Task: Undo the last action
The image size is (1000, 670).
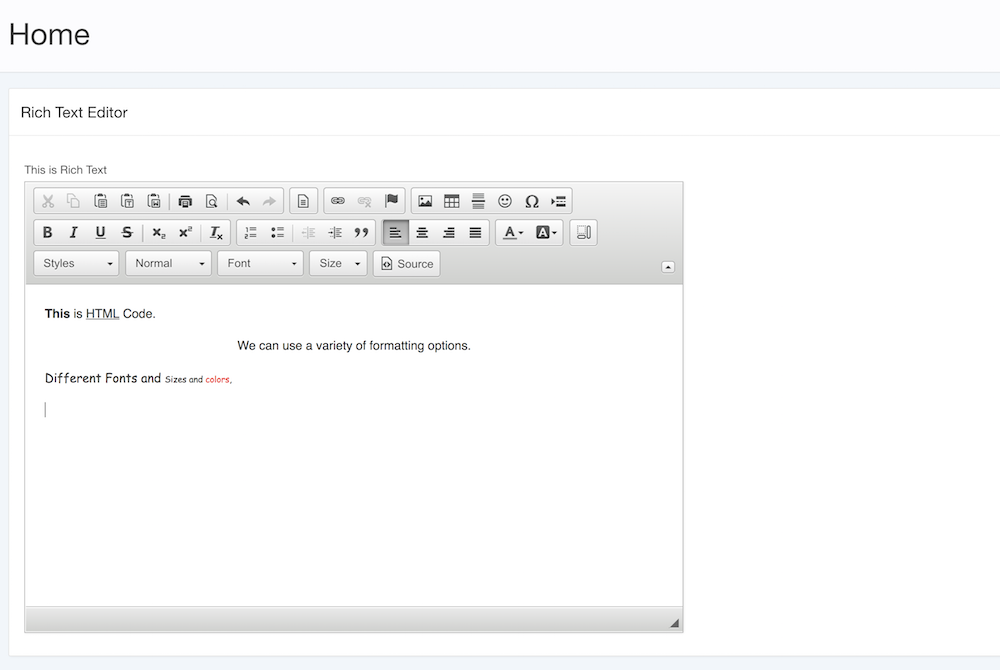Action: [x=242, y=200]
